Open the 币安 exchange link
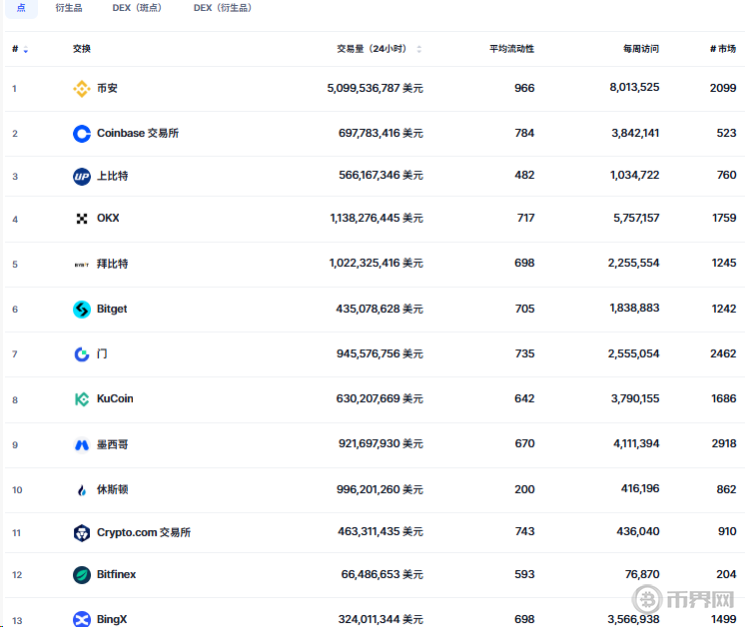The image size is (745, 627). [107, 88]
